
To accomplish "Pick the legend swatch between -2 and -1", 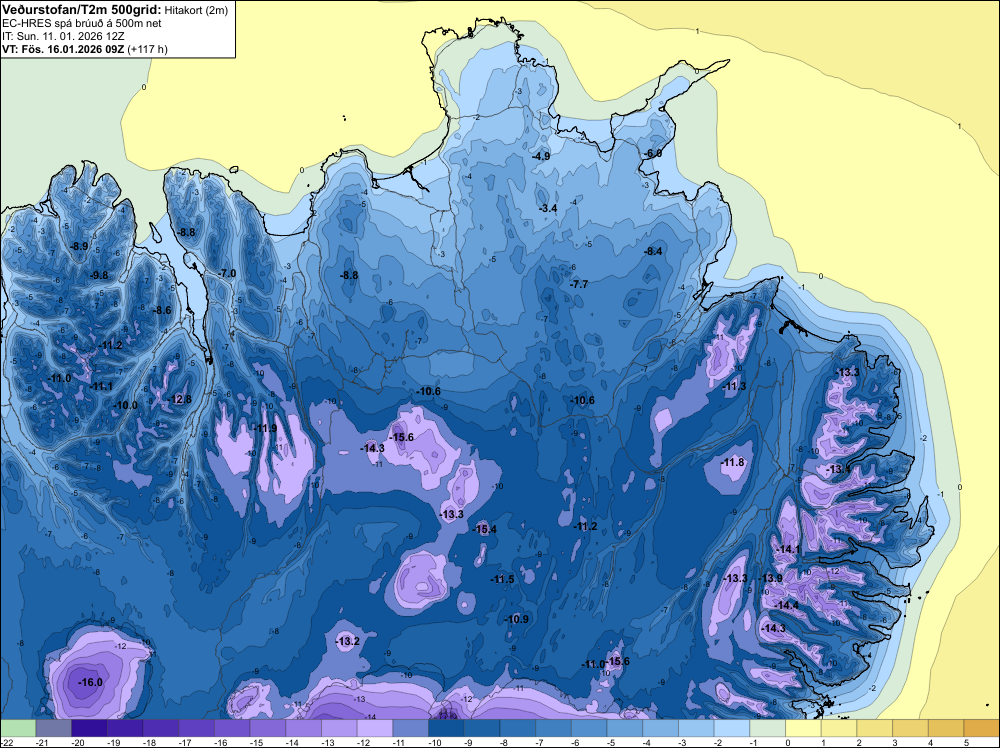I will point(732,728).
